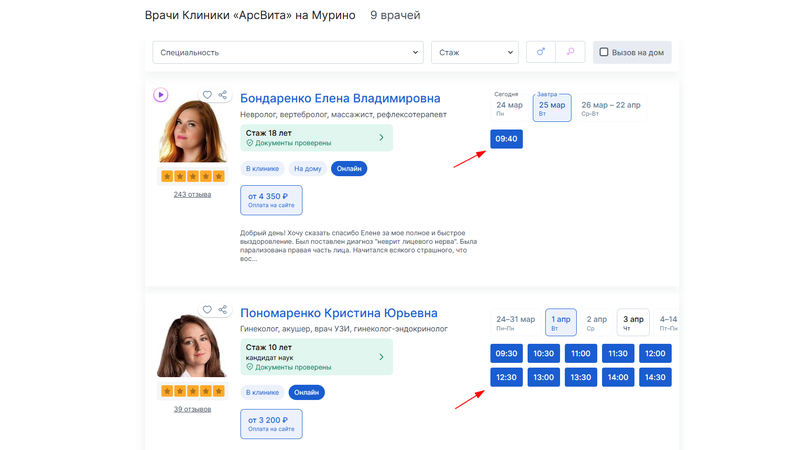Select '25 мар' date for Bondarenko

pyautogui.click(x=552, y=108)
